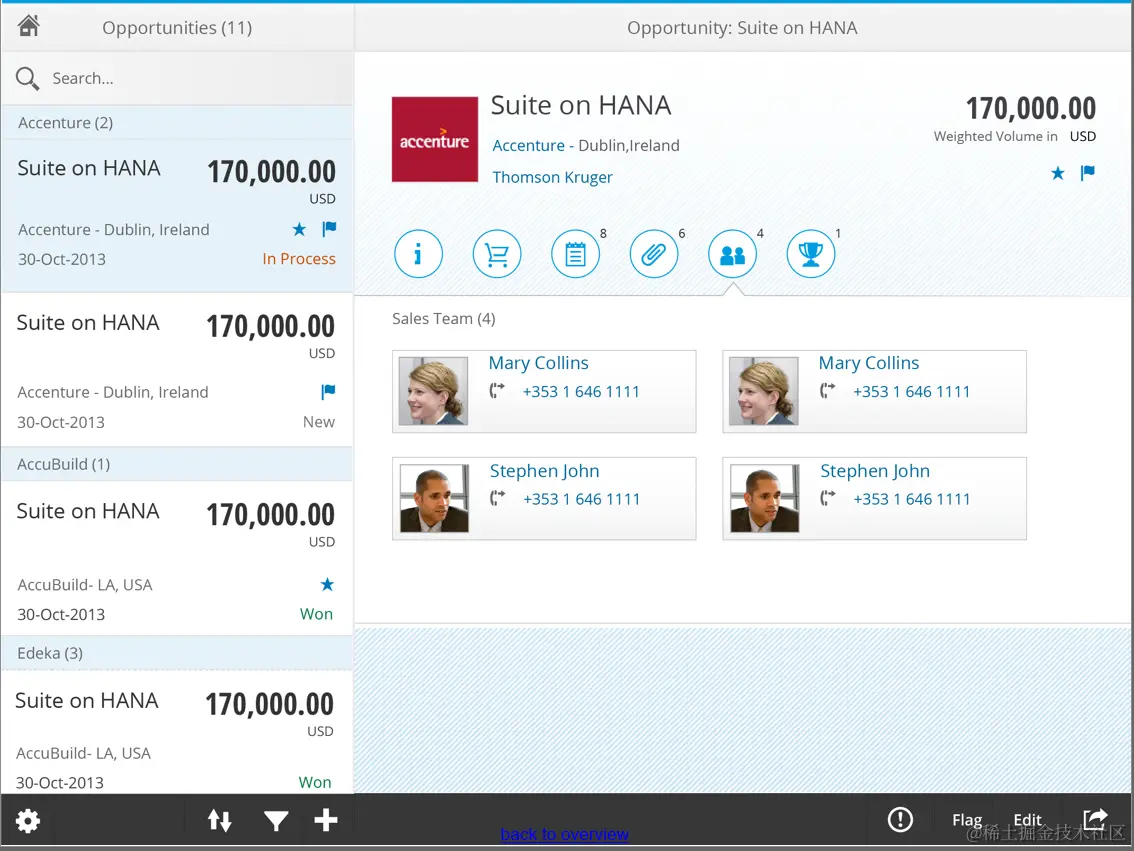Open top-right Mary Collins name link
The height and width of the screenshot is (851, 1134).
[869, 363]
